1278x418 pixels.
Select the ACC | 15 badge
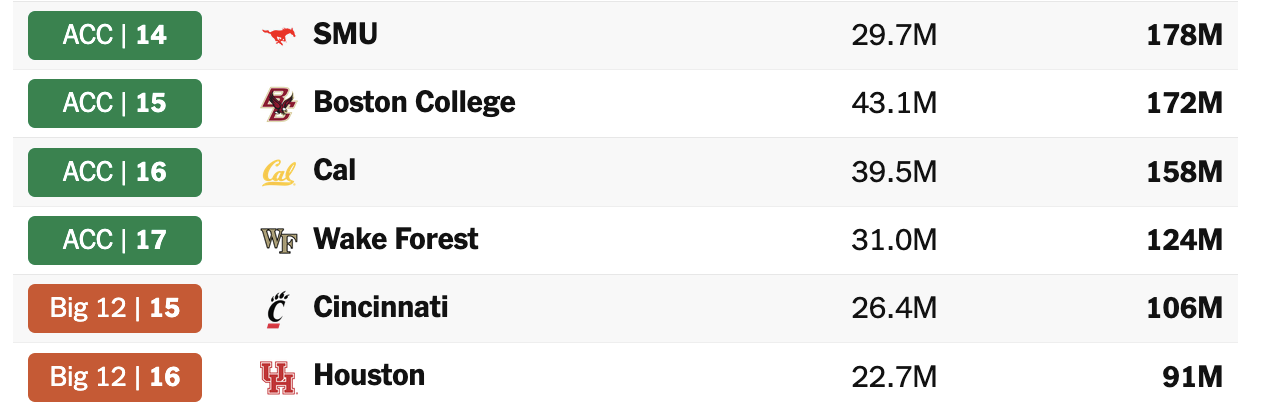pyautogui.click(x=115, y=104)
